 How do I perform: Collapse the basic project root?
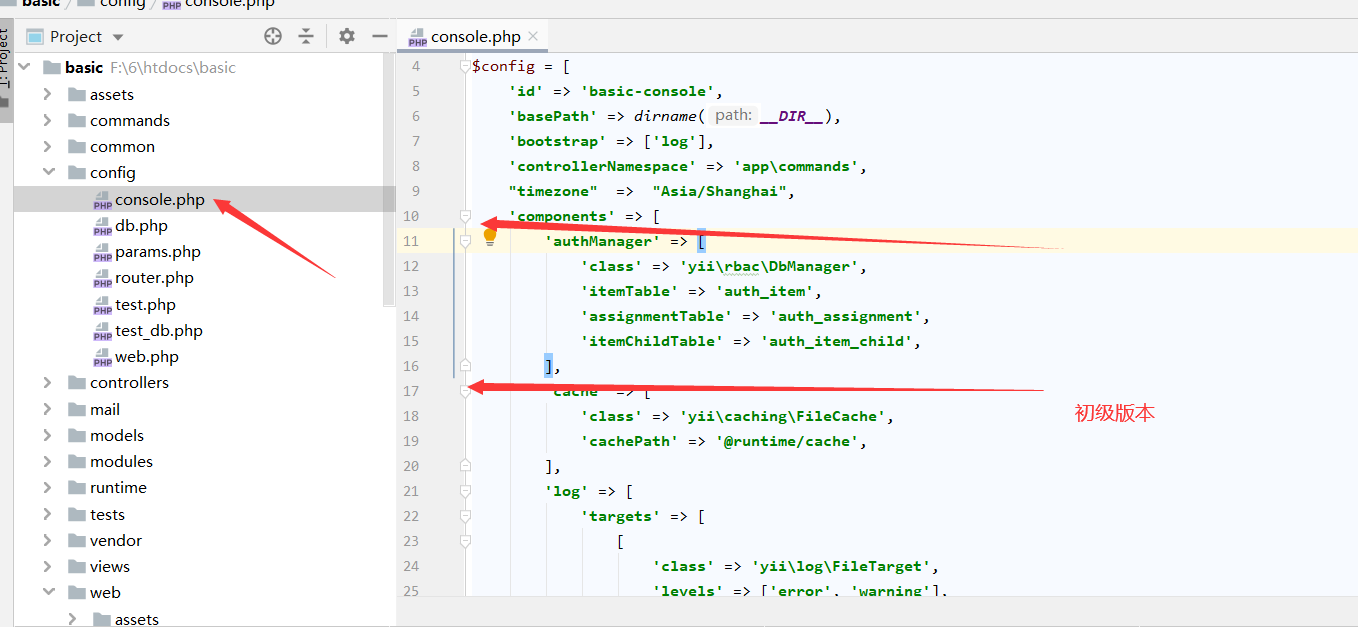pyautogui.click(x=24, y=68)
